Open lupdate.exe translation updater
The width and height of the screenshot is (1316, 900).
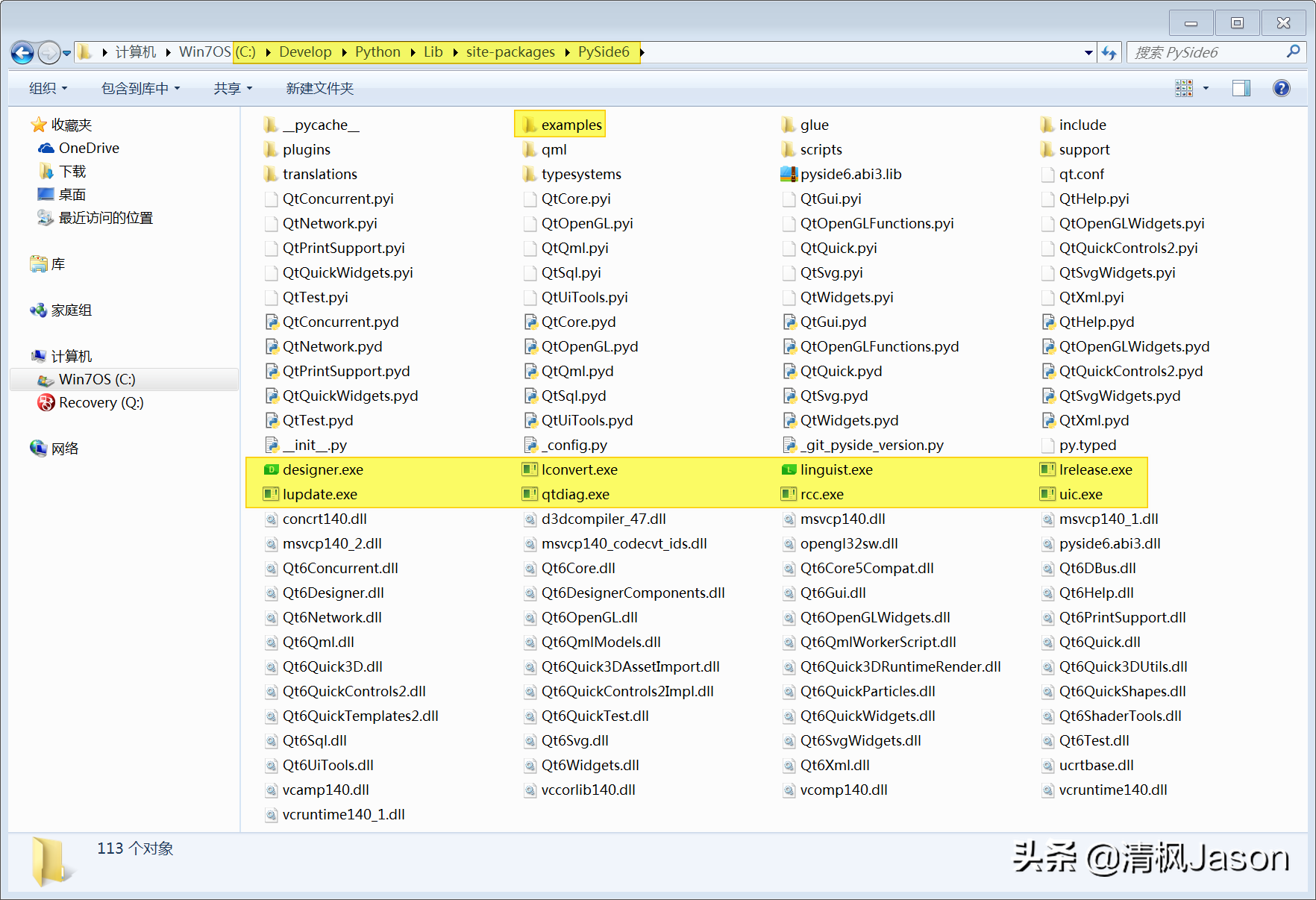click(x=319, y=494)
